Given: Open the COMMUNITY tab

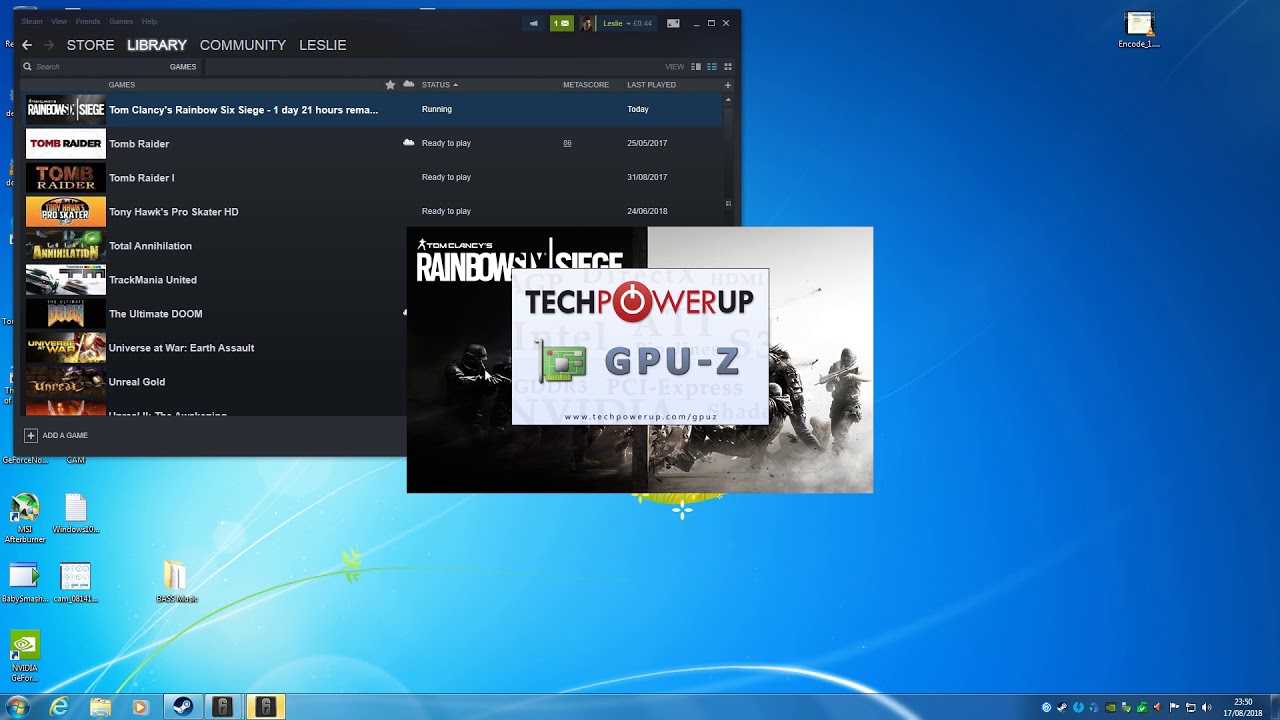Looking at the screenshot, I should point(243,45).
